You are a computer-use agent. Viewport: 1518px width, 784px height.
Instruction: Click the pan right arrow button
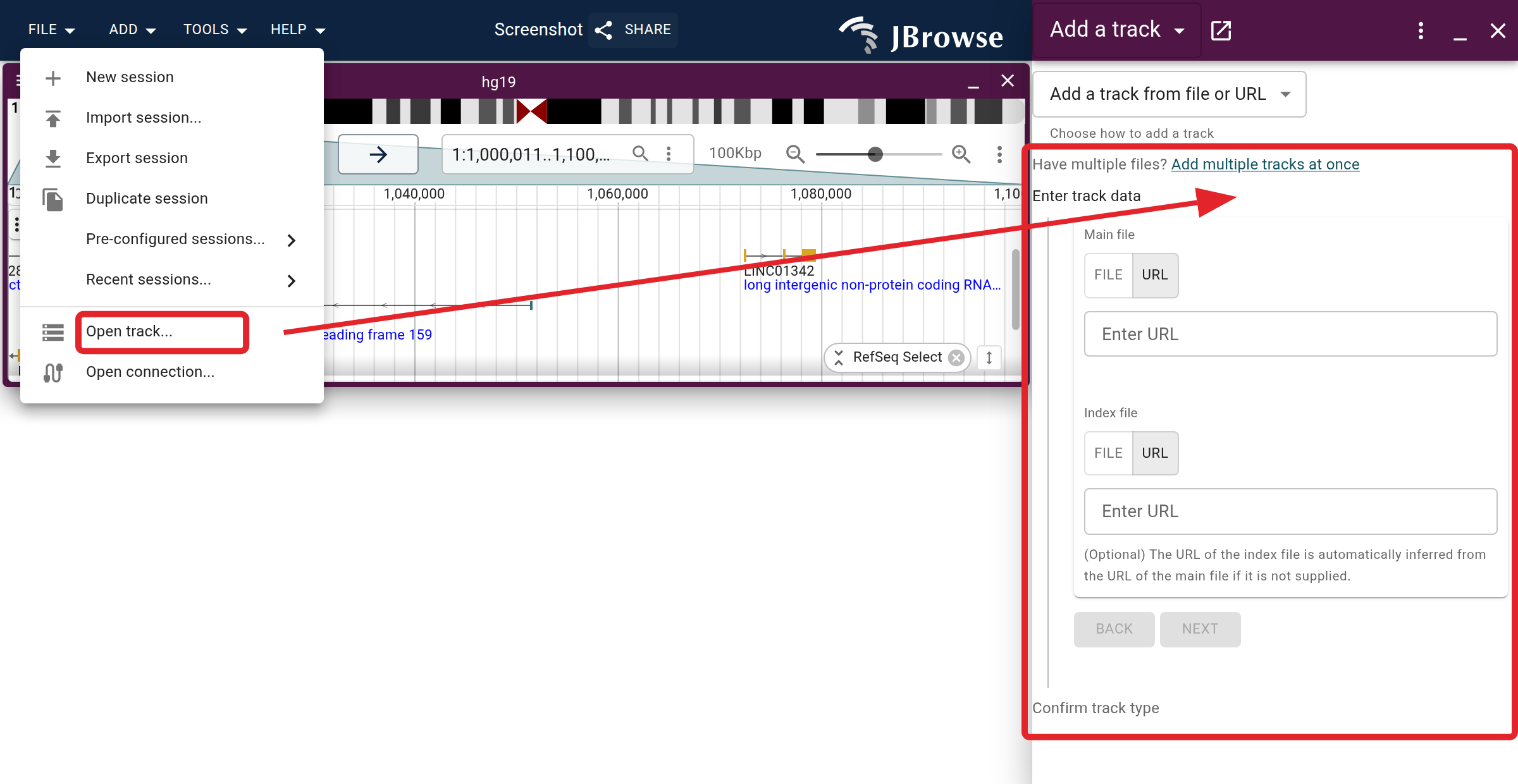(378, 154)
